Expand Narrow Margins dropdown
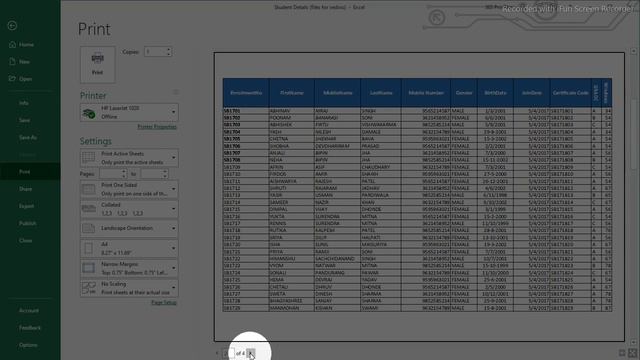640x360 pixels. 129,268
